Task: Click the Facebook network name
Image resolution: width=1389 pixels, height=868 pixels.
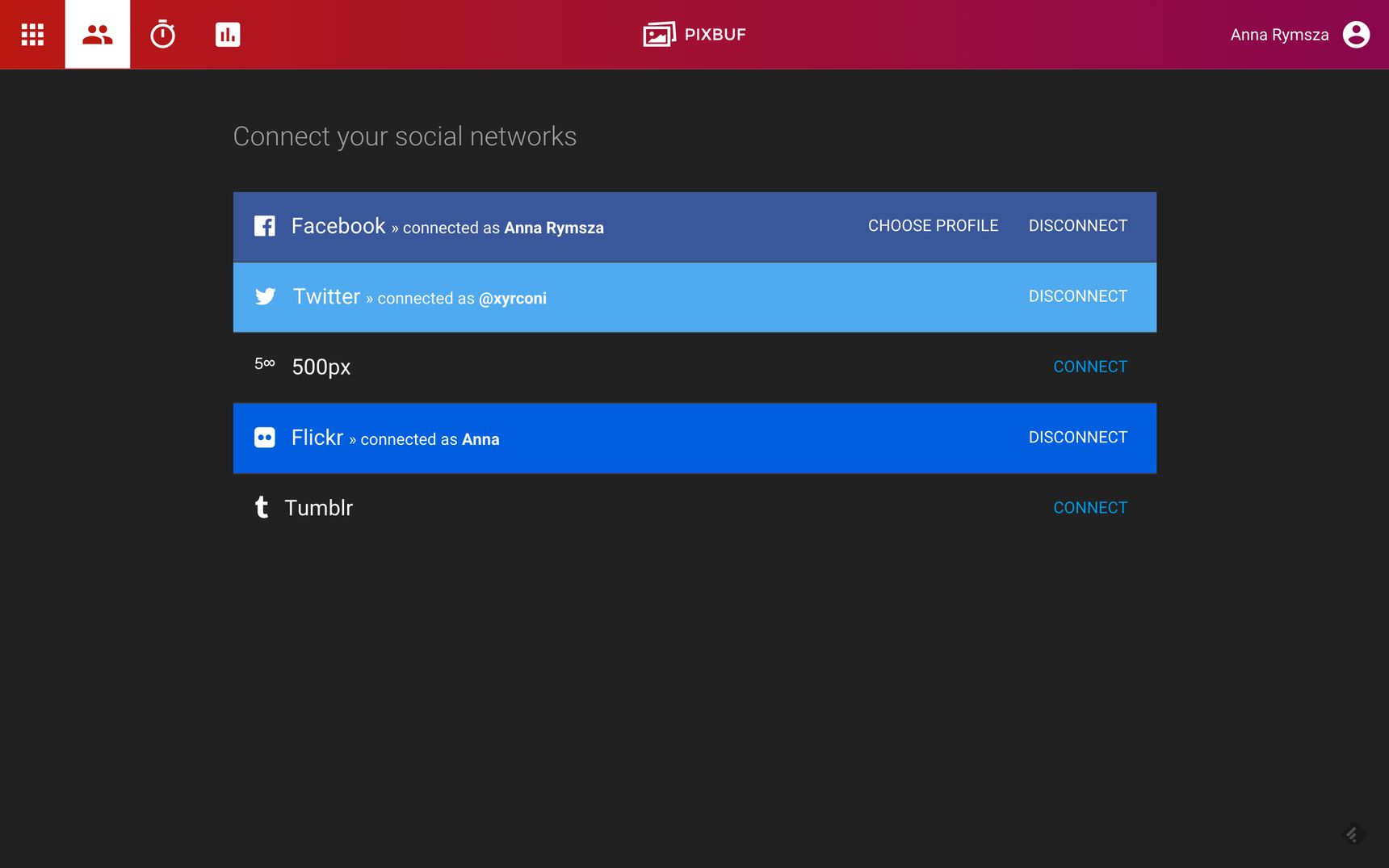Action: click(338, 226)
